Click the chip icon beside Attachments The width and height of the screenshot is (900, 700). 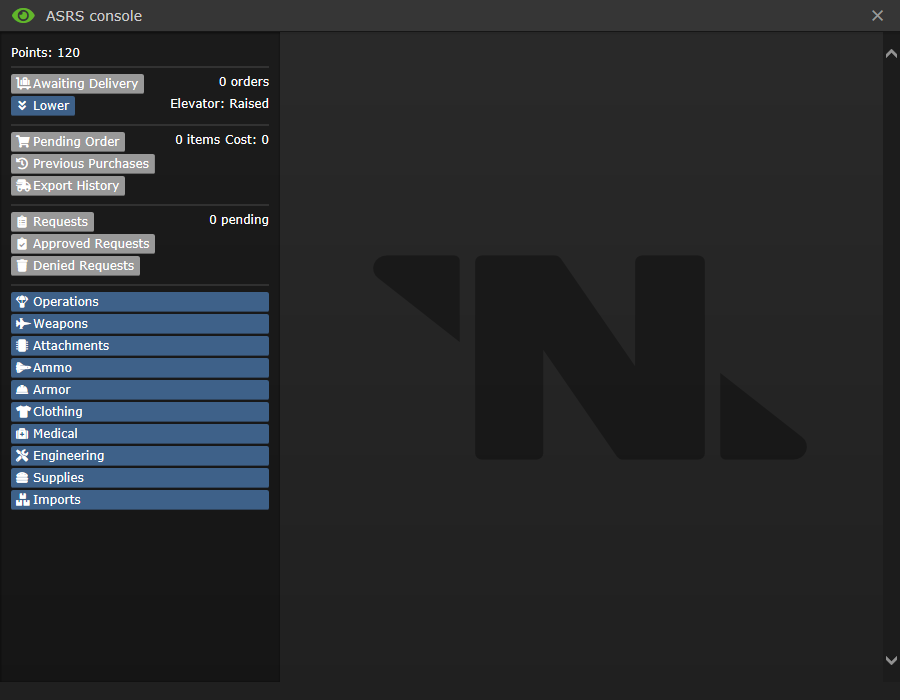[x=22, y=345]
